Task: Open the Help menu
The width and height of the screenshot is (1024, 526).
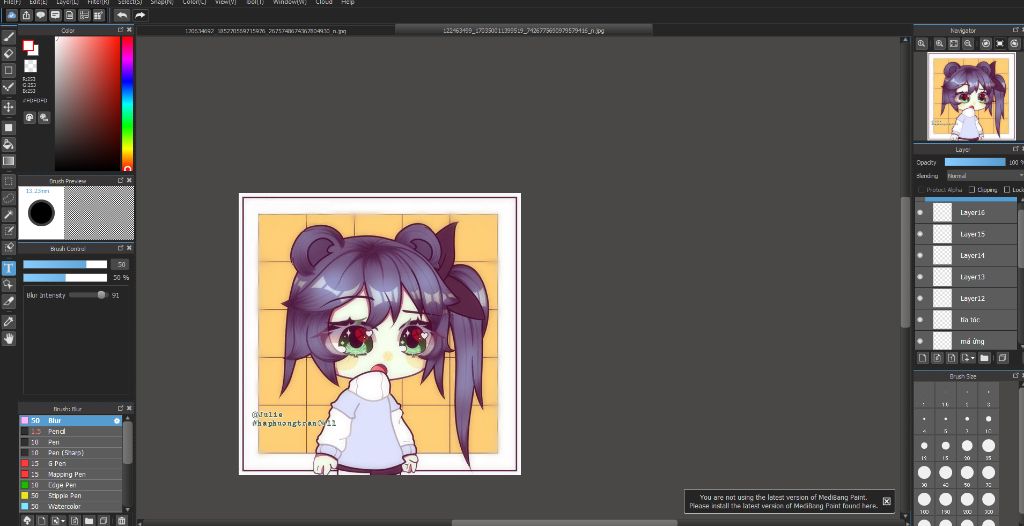Action: [348, 3]
